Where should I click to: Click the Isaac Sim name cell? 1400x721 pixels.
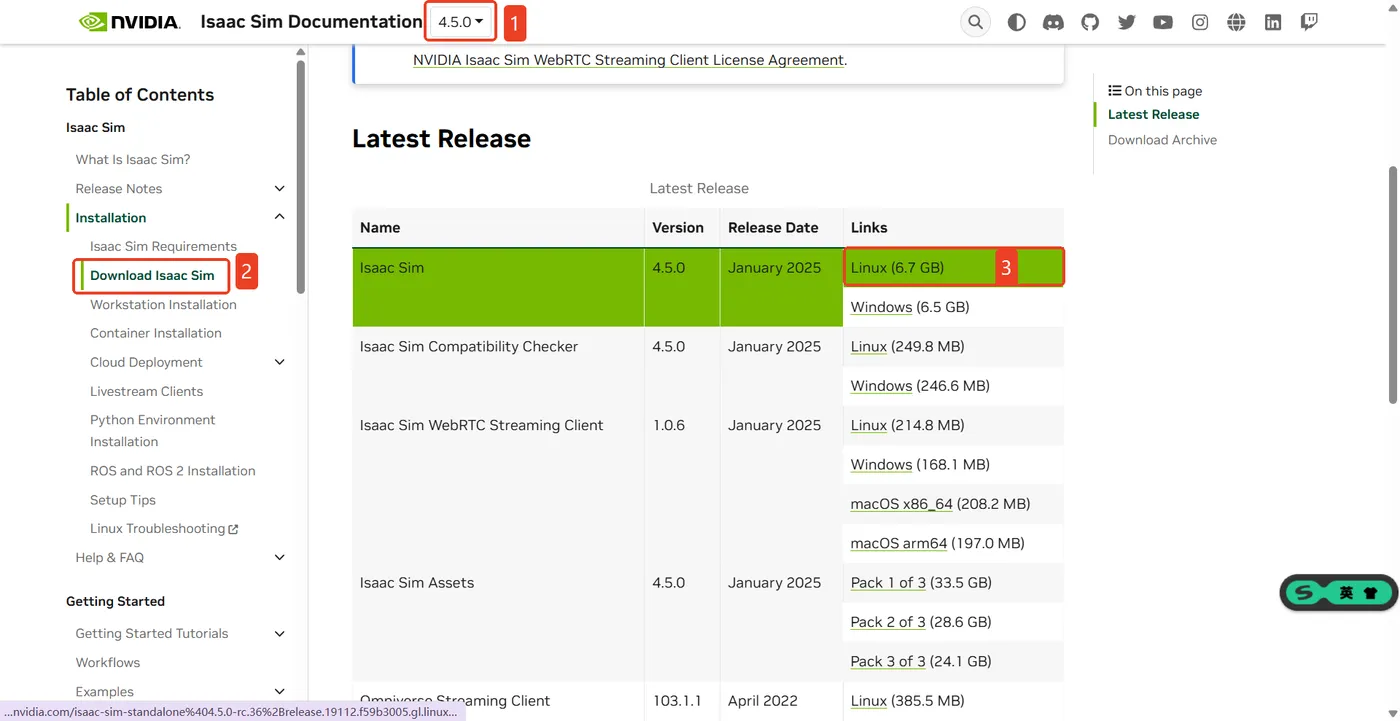click(x=498, y=287)
